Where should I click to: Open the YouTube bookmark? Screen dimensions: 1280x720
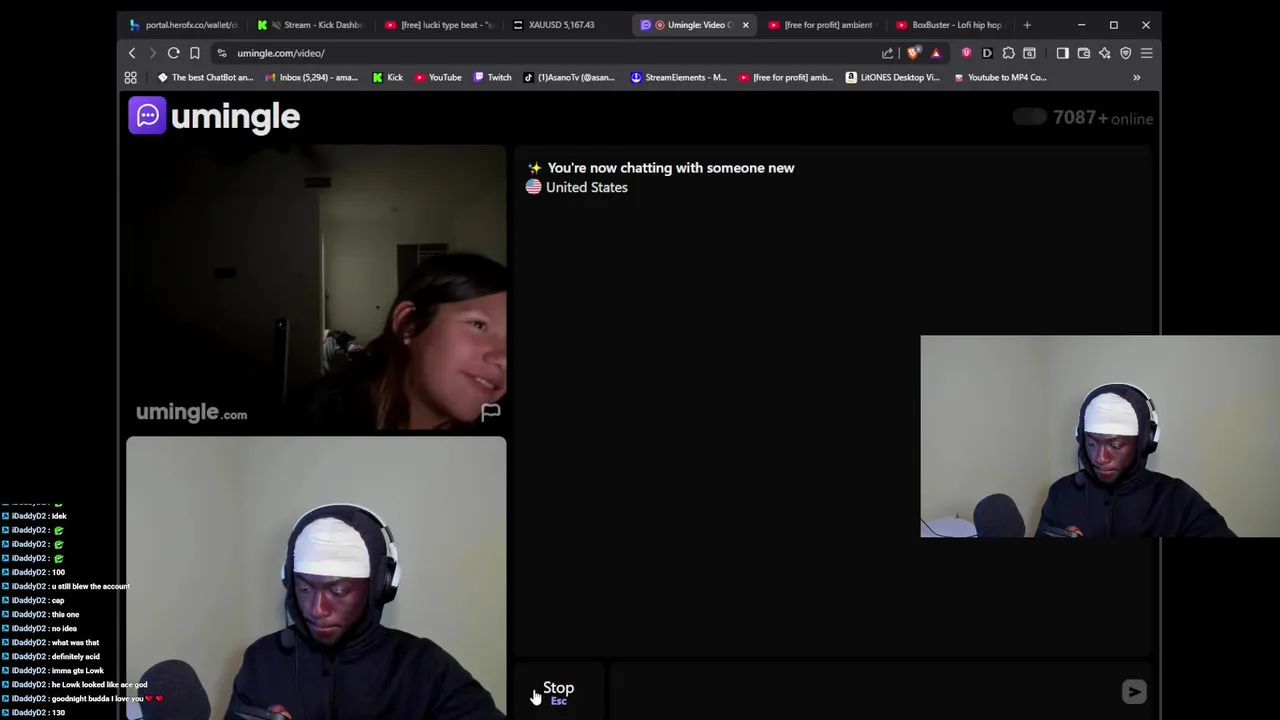438,77
